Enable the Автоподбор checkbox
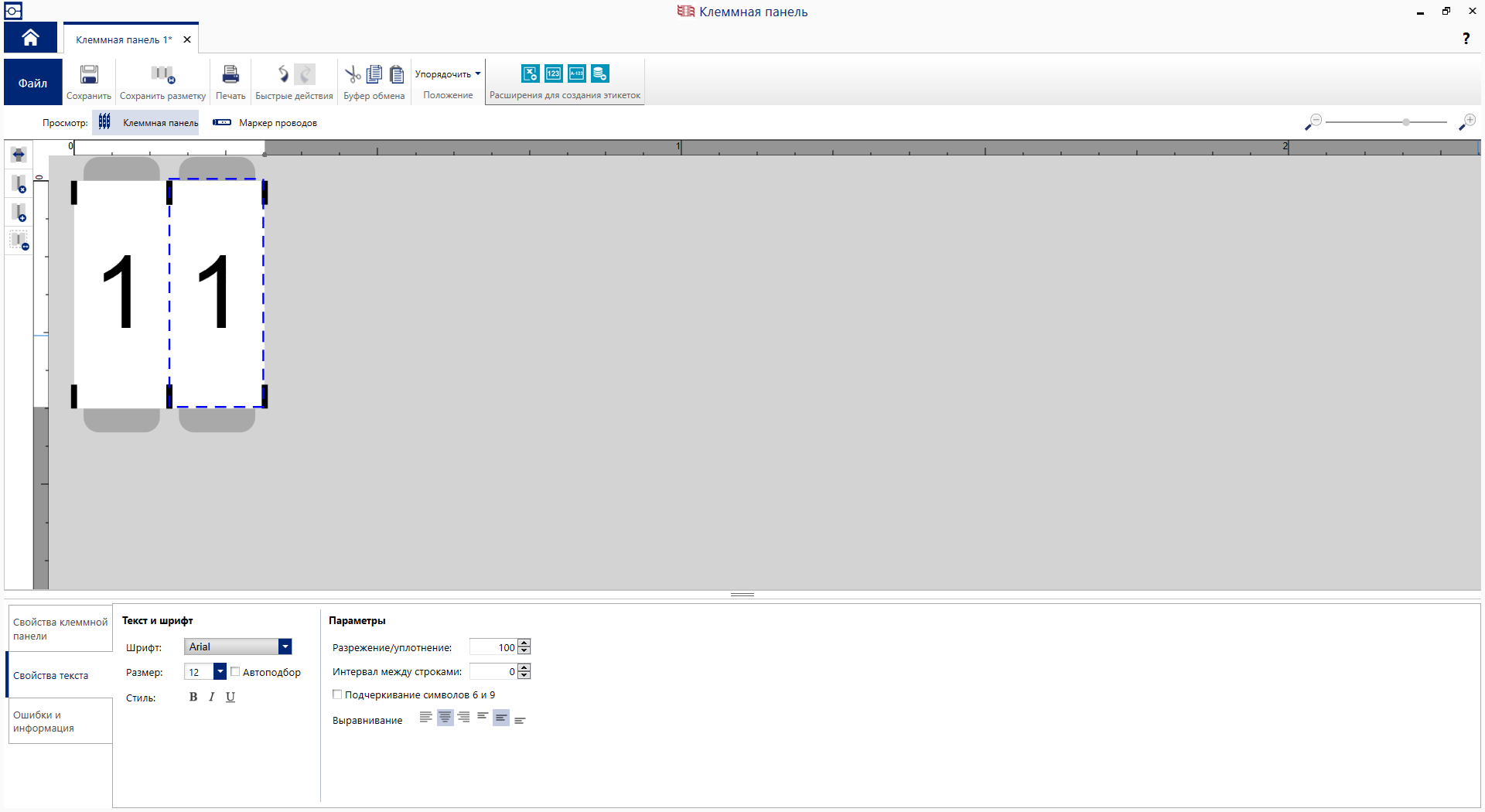 click(235, 672)
